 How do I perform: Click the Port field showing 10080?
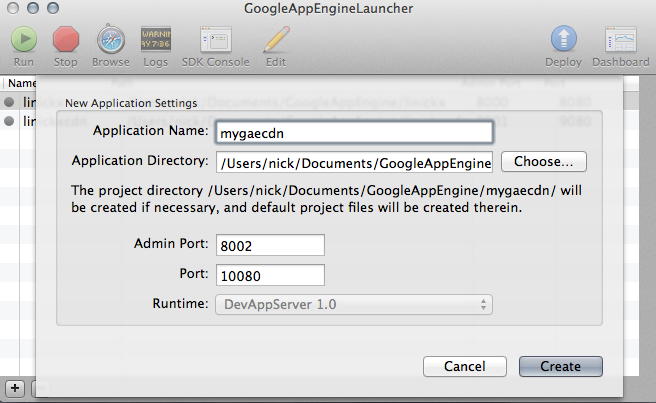[270, 275]
